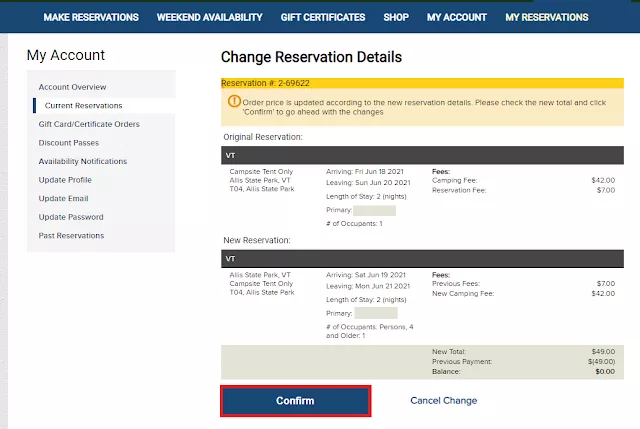Open Weekend Availability page

pos(209,17)
